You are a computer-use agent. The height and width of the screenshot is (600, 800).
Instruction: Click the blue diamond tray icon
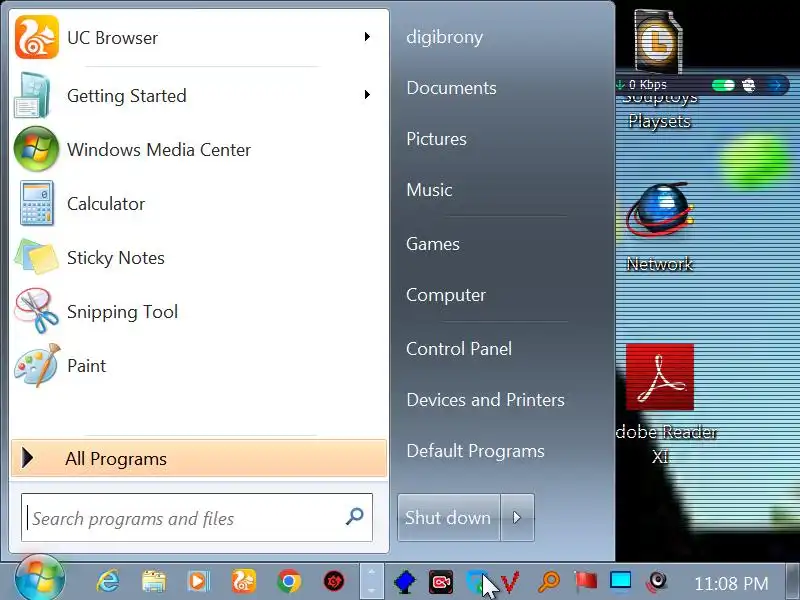[x=405, y=582]
